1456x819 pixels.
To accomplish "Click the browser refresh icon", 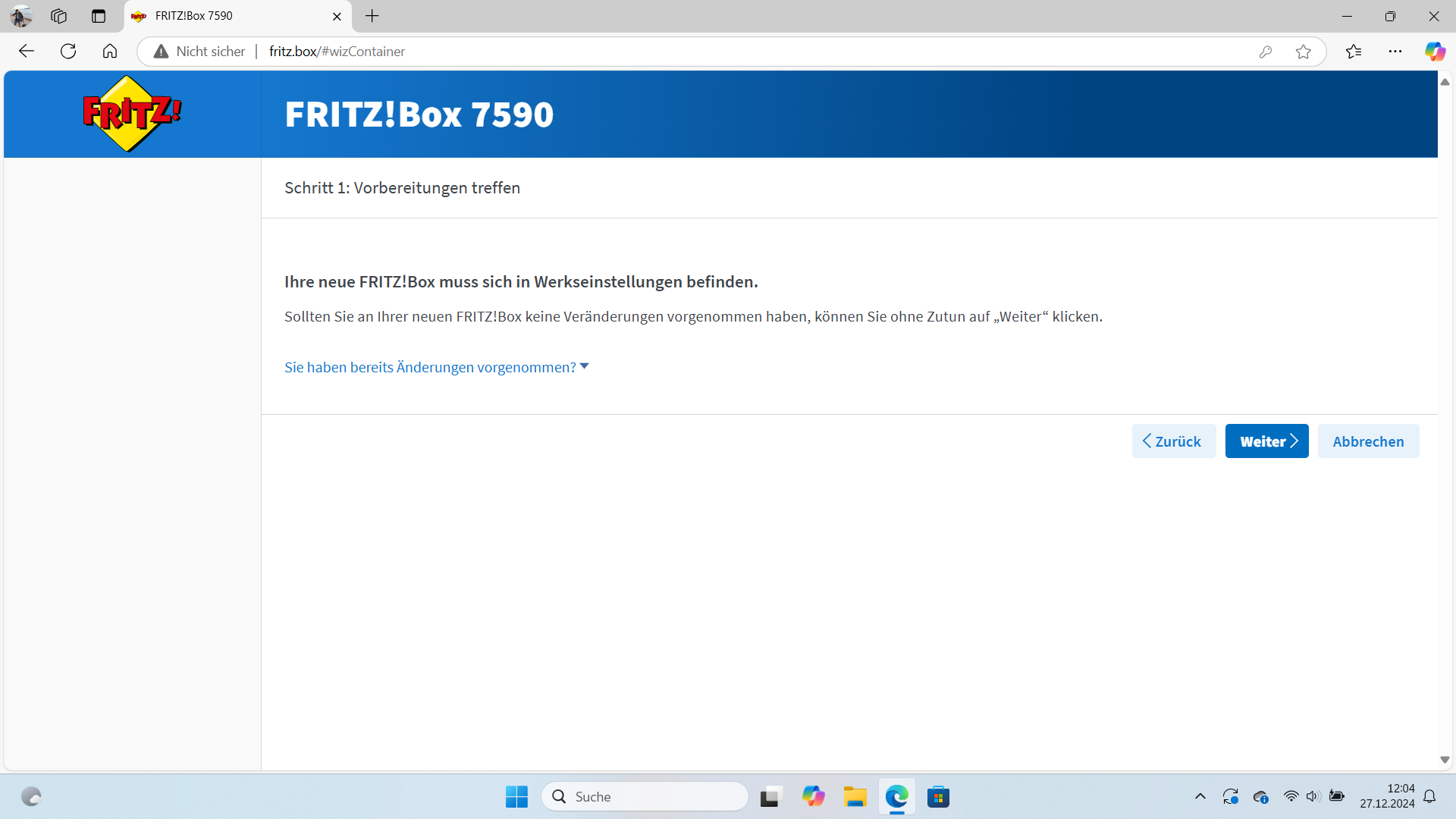I will (68, 52).
